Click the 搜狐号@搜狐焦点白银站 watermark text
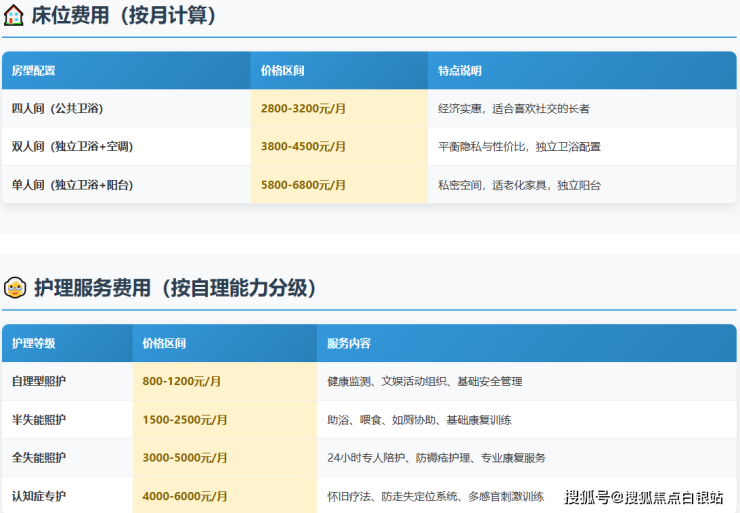Viewport: 740px width, 513px height. pos(643,497)
